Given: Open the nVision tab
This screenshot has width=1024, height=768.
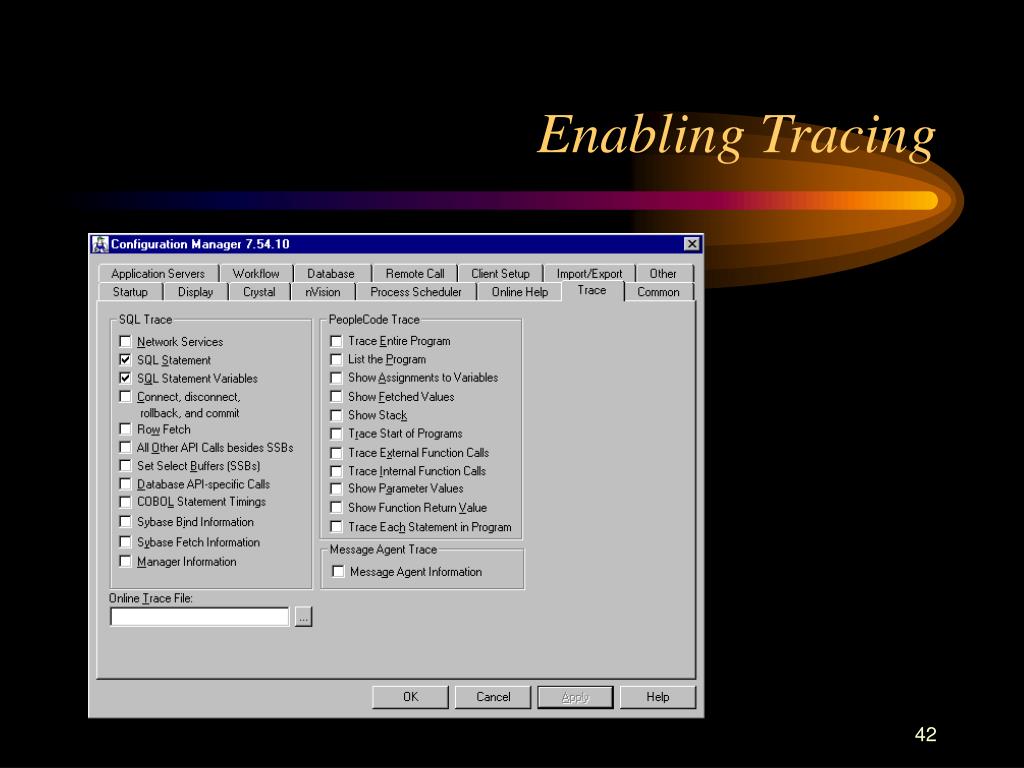Looking at the screenshot, I should [323, 292].
